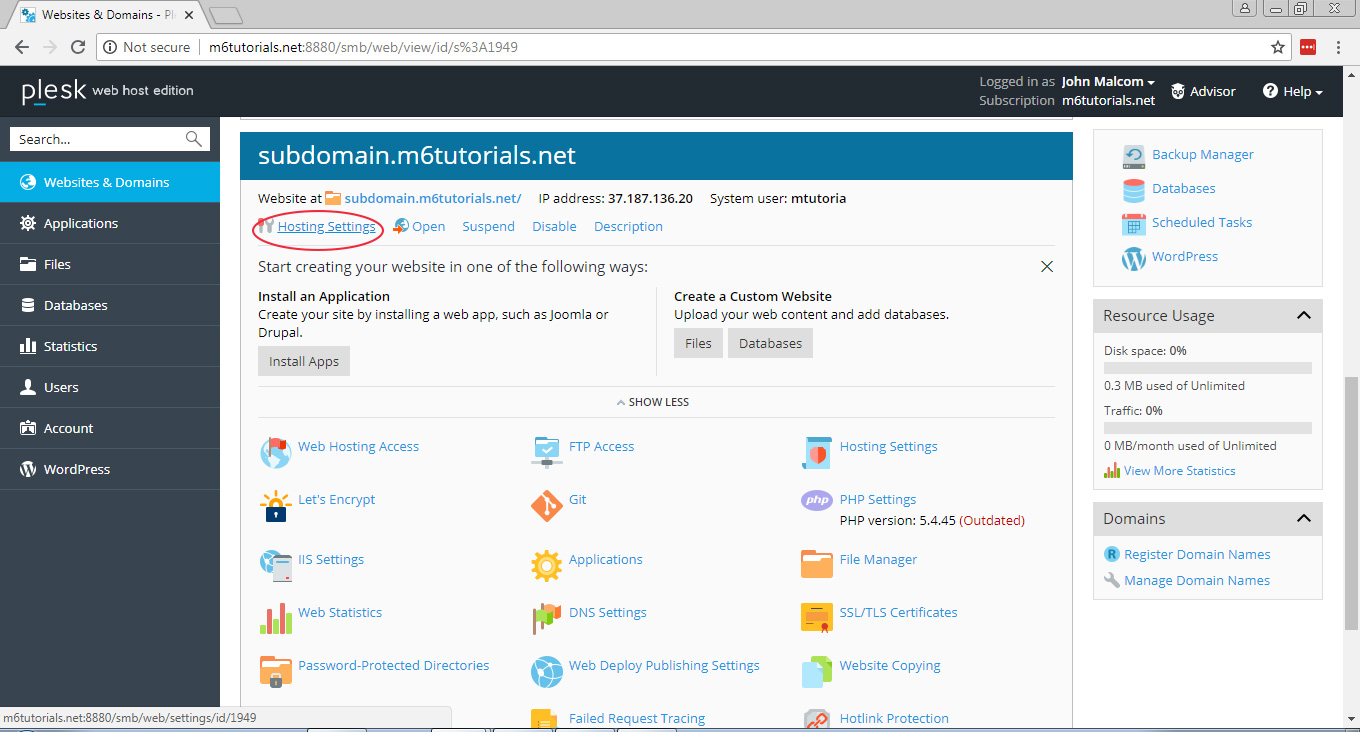Image resolution: width=1360 pixels, height=732 pixels.
Task: Click the Backup Manager icon
Action: (1133, 156)
